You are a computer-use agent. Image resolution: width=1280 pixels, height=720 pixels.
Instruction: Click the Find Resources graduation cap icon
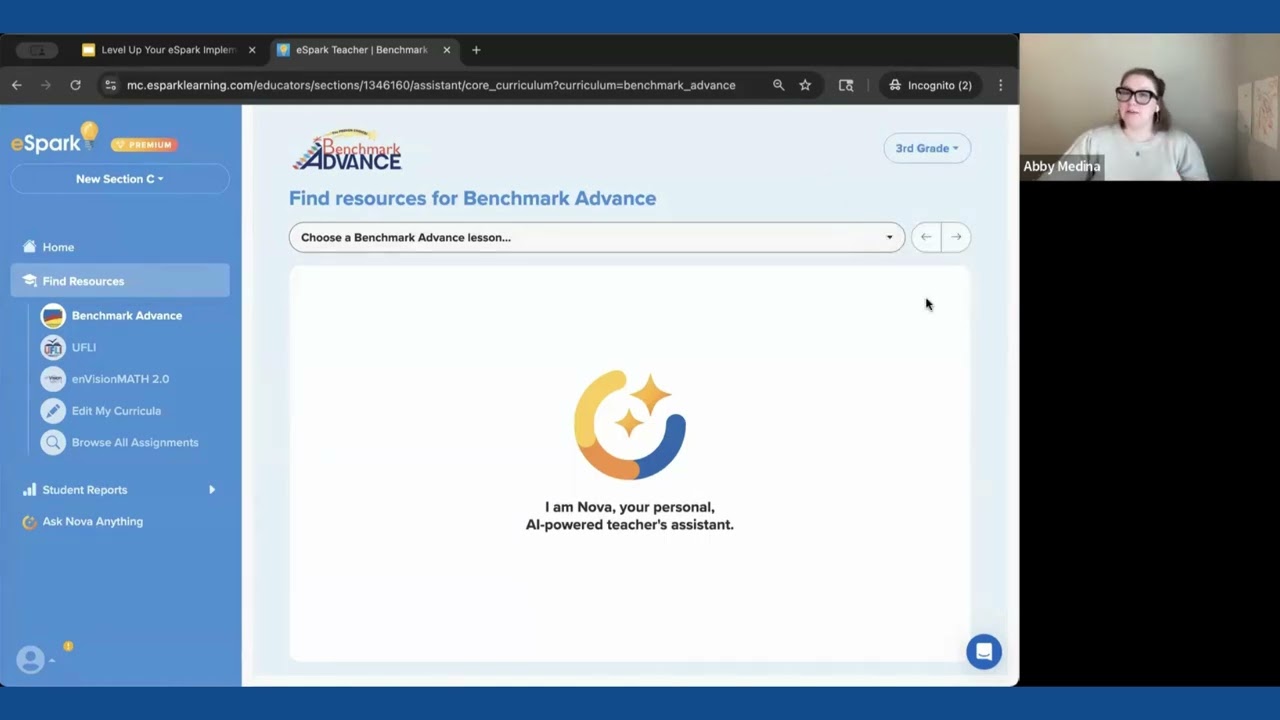29,281
